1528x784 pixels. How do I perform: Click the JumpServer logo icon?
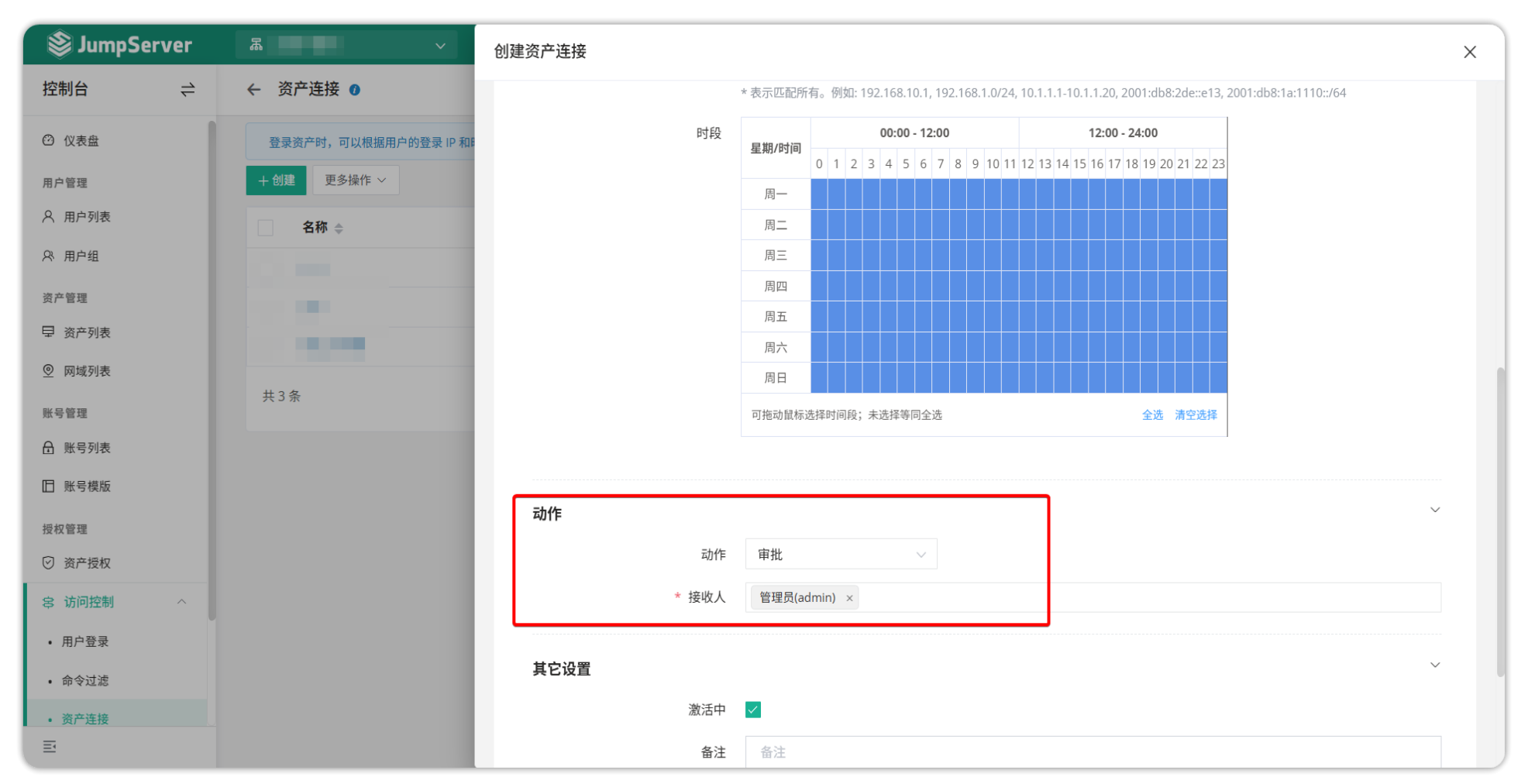59,45
